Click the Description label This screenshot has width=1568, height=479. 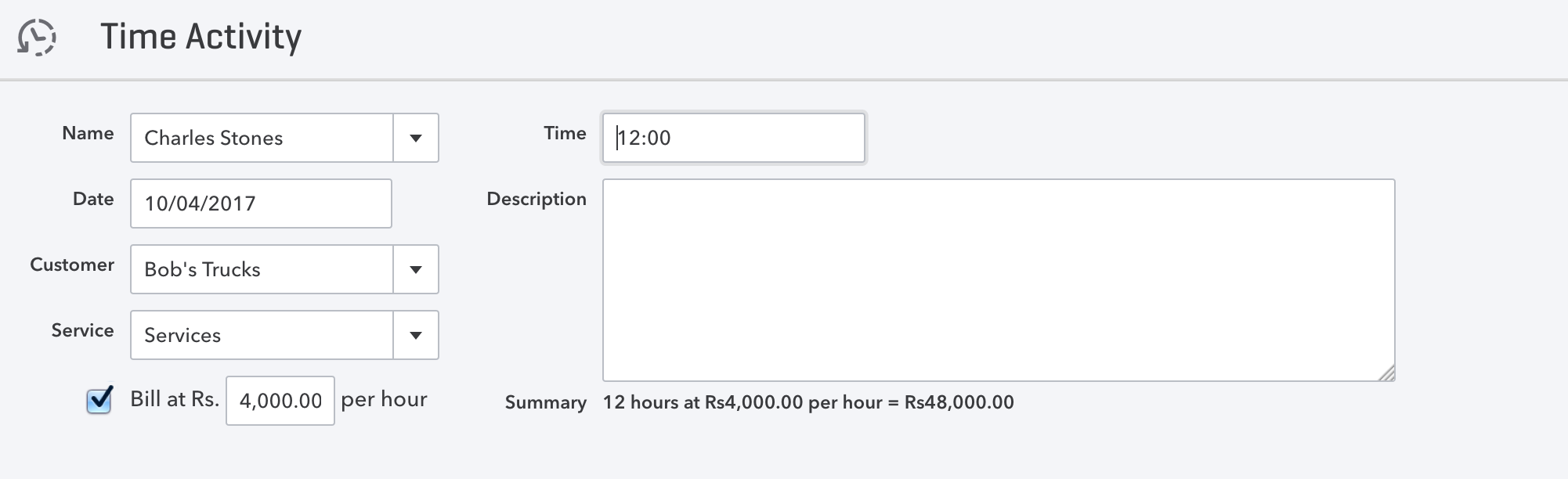point(536,199)
